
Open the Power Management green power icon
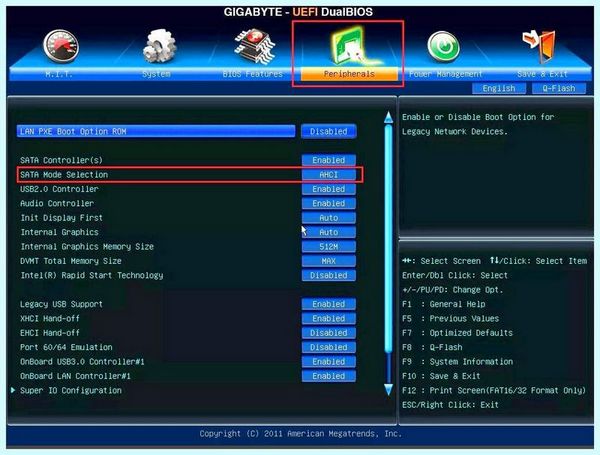[443, 47]
